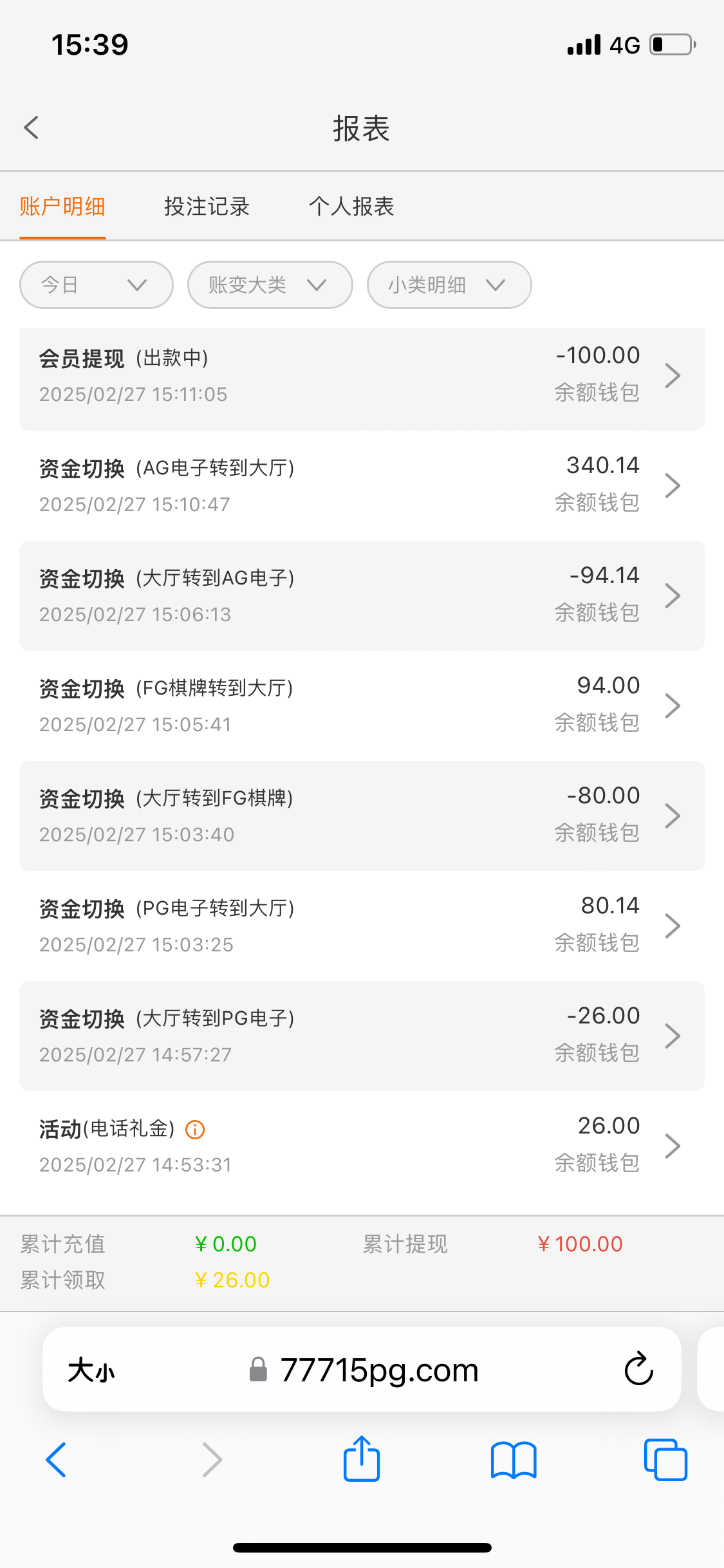Reload the page with the refresh icon

(x=638, y=1369)
